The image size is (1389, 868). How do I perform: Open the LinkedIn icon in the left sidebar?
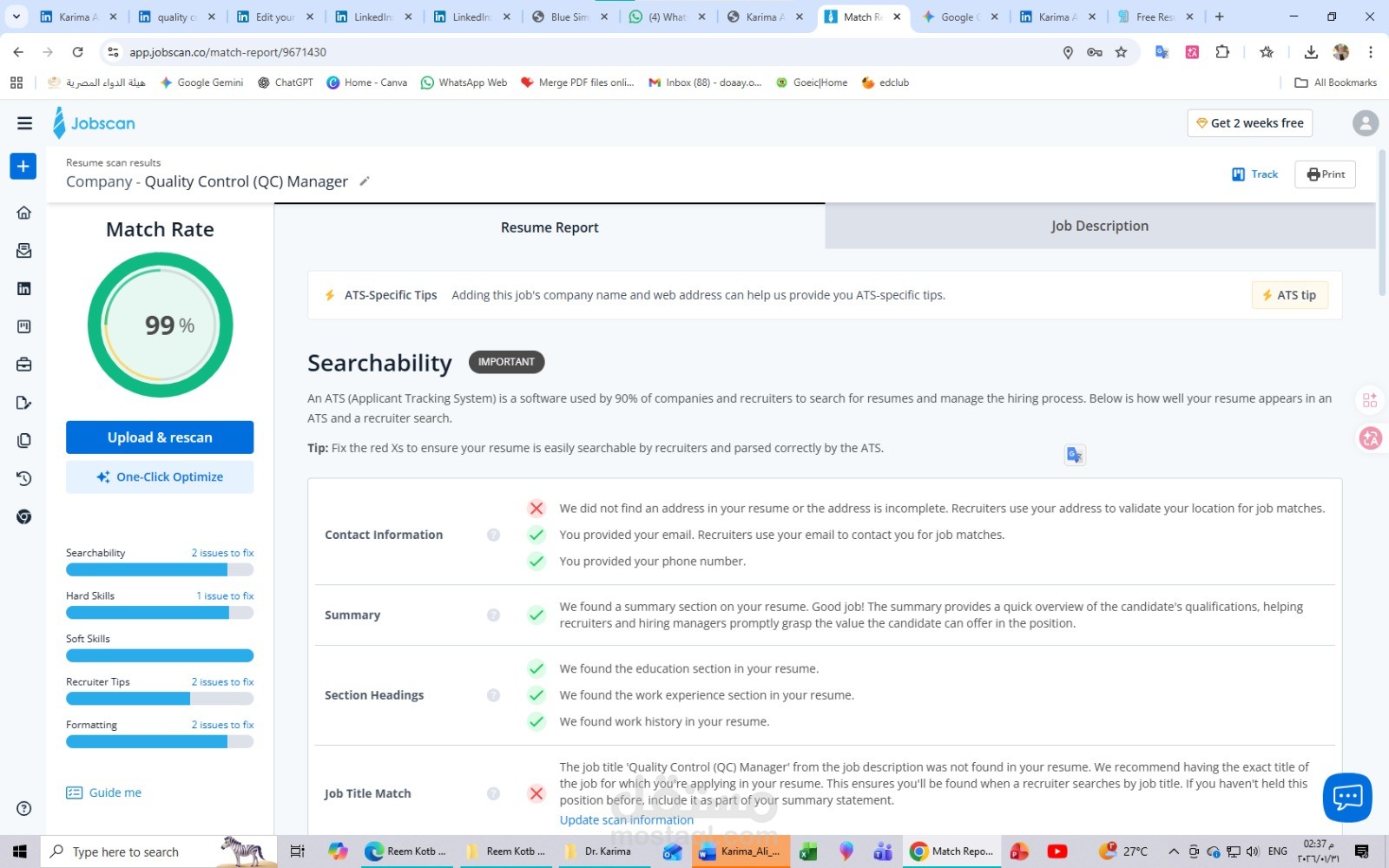pos(23,287)
